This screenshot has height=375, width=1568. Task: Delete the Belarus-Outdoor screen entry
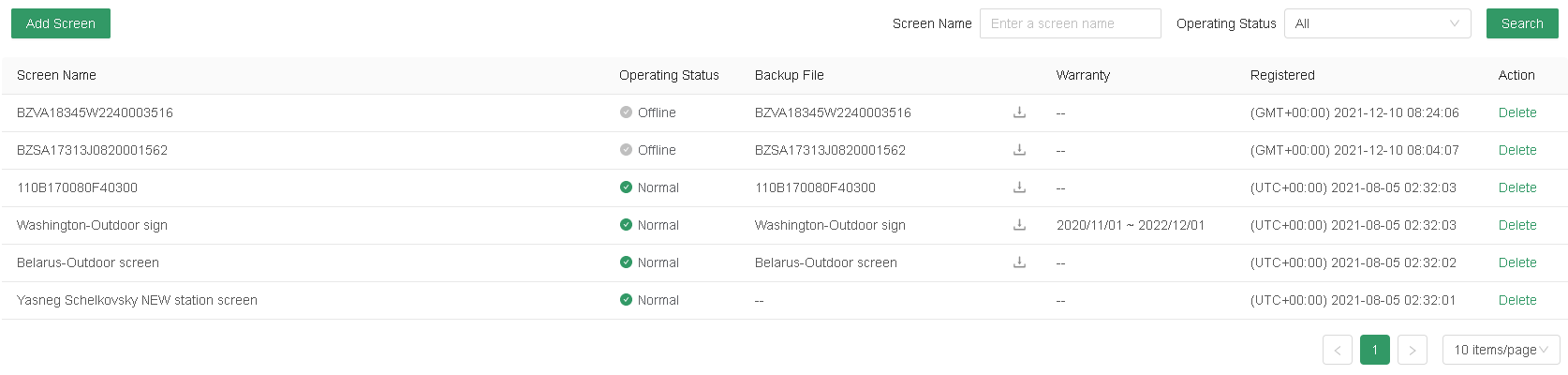(x=1516, y=262)
